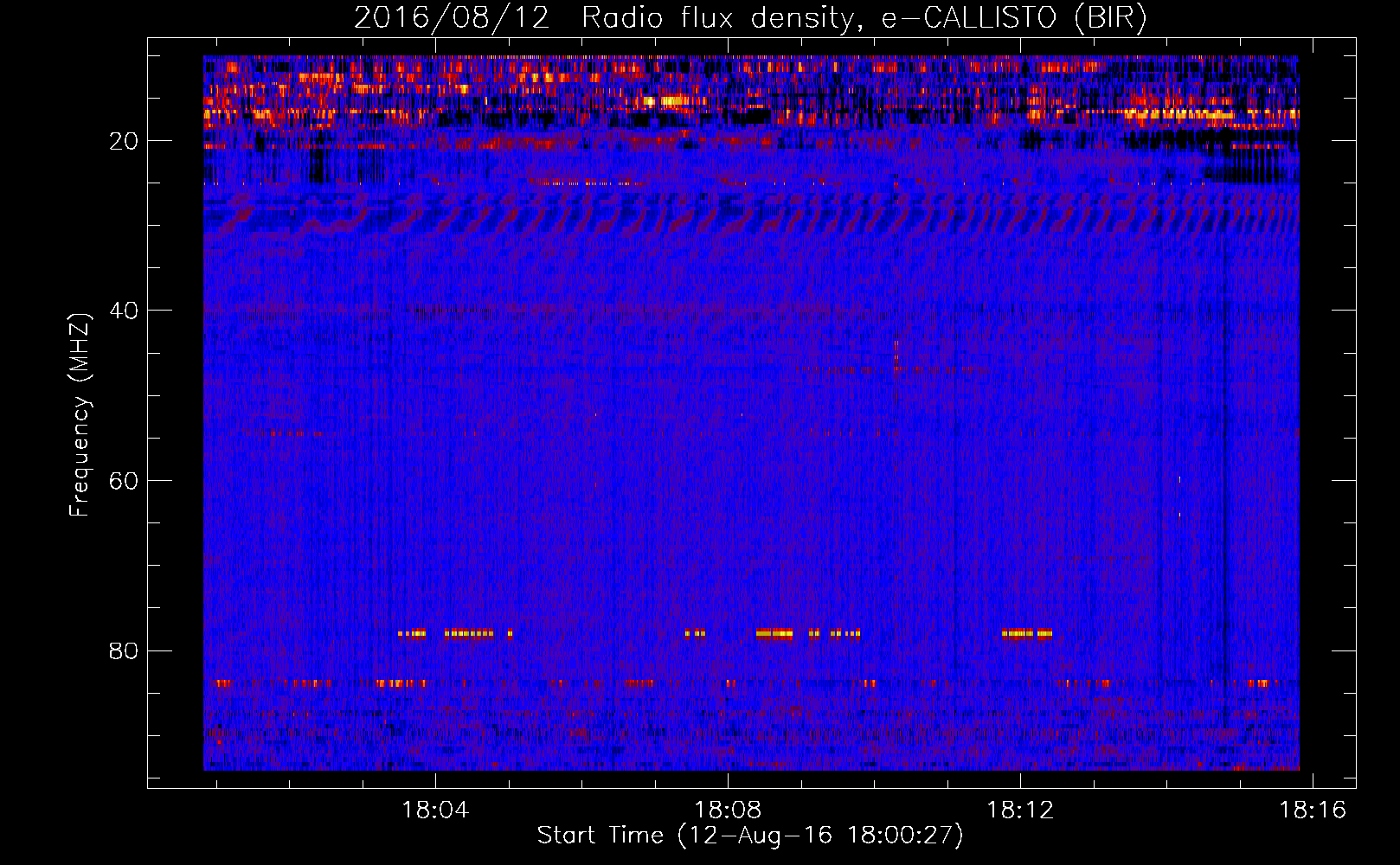
Task: Click the 'Frequency (MHZ)' y-axis label
Action: 80,415
